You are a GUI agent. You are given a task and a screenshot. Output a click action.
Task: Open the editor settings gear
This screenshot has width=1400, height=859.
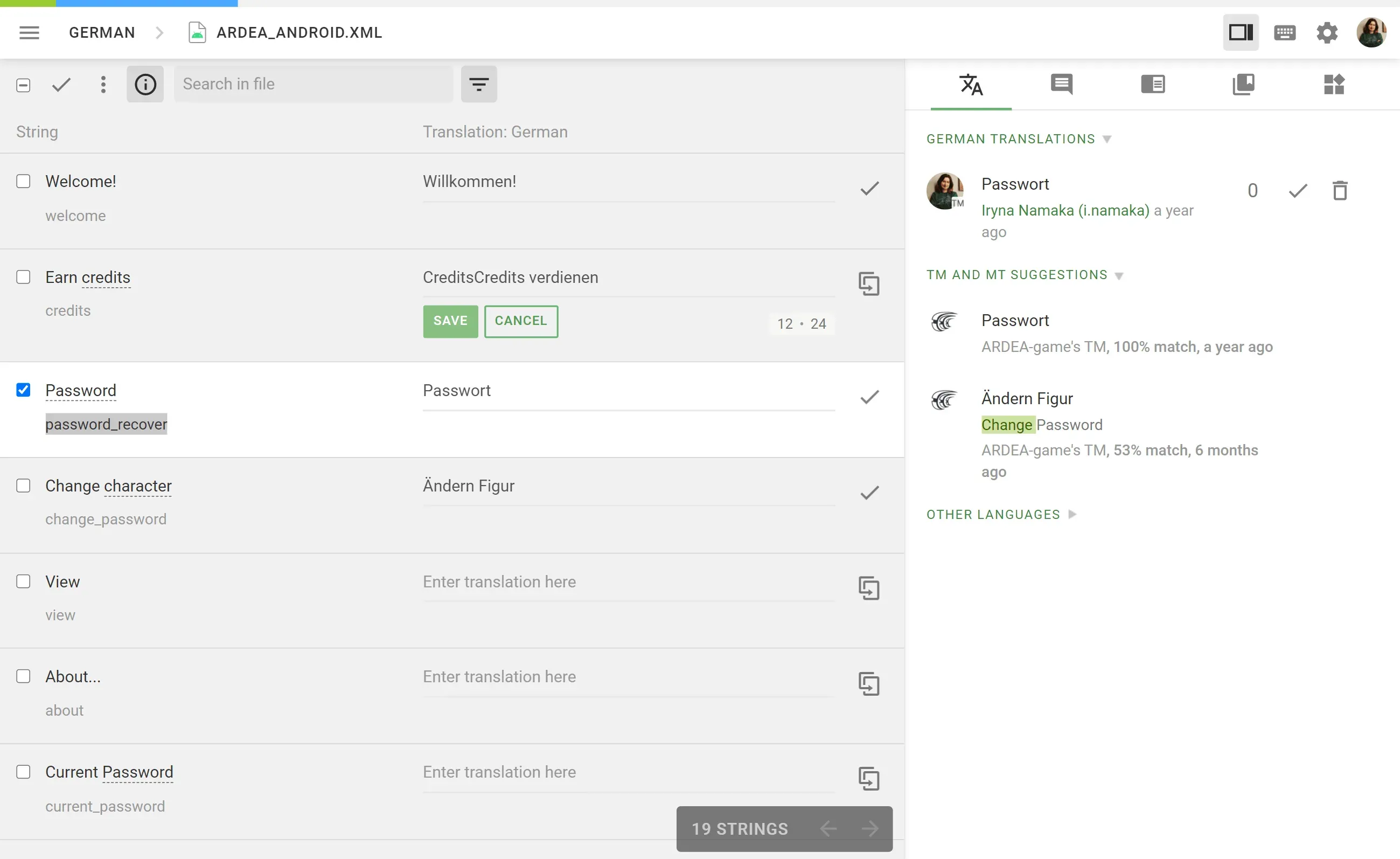point(1326,32)
